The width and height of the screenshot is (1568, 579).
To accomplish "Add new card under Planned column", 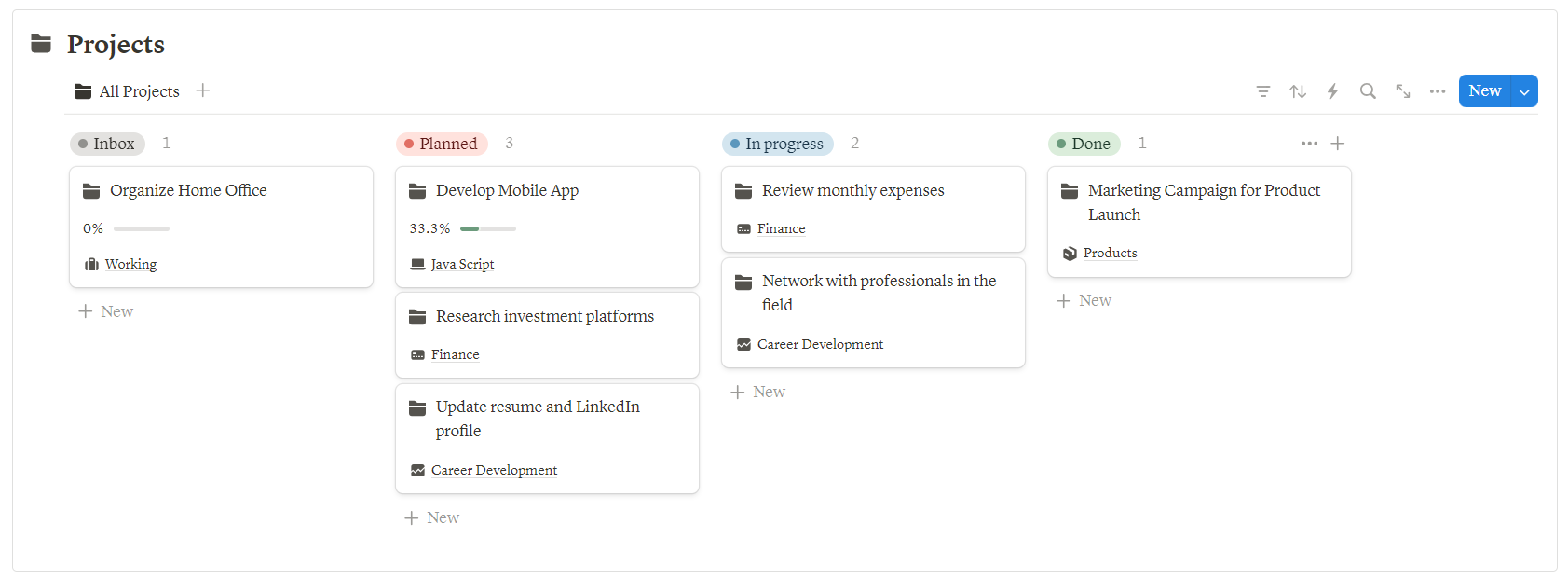I will (432, 517).
